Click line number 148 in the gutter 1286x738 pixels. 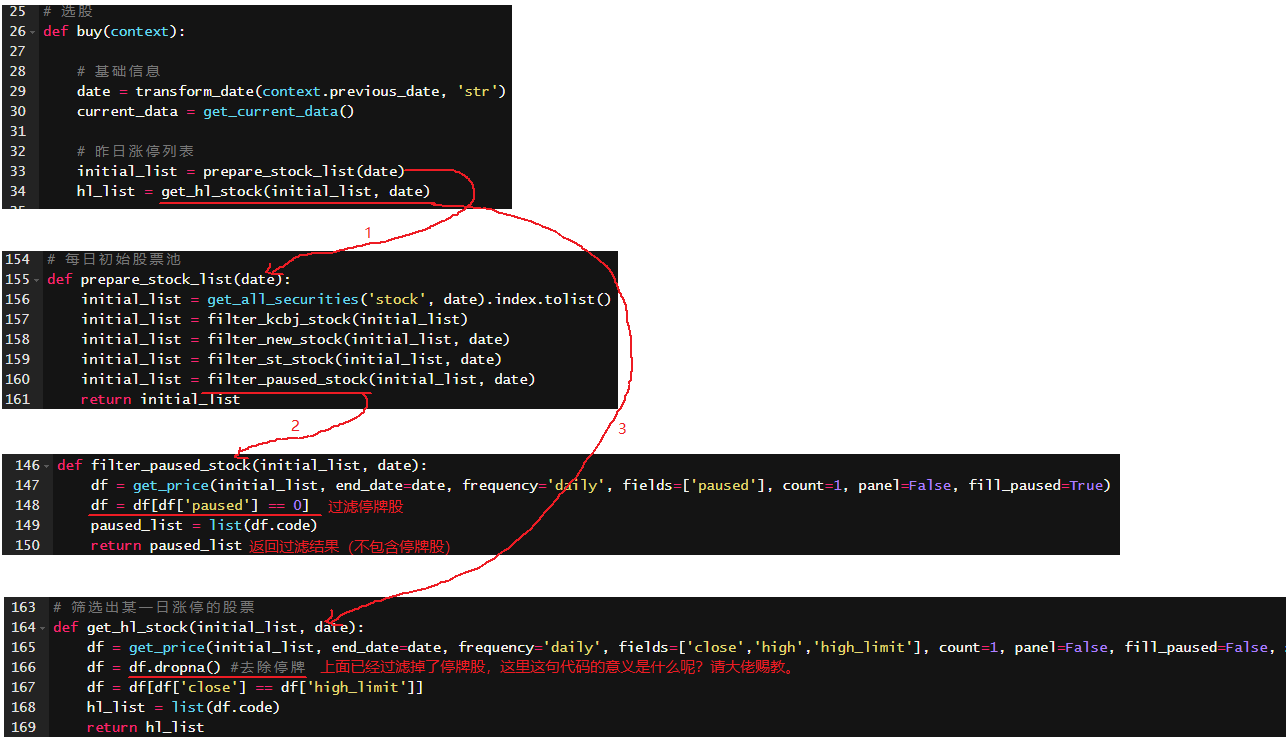tap(28, 505)
